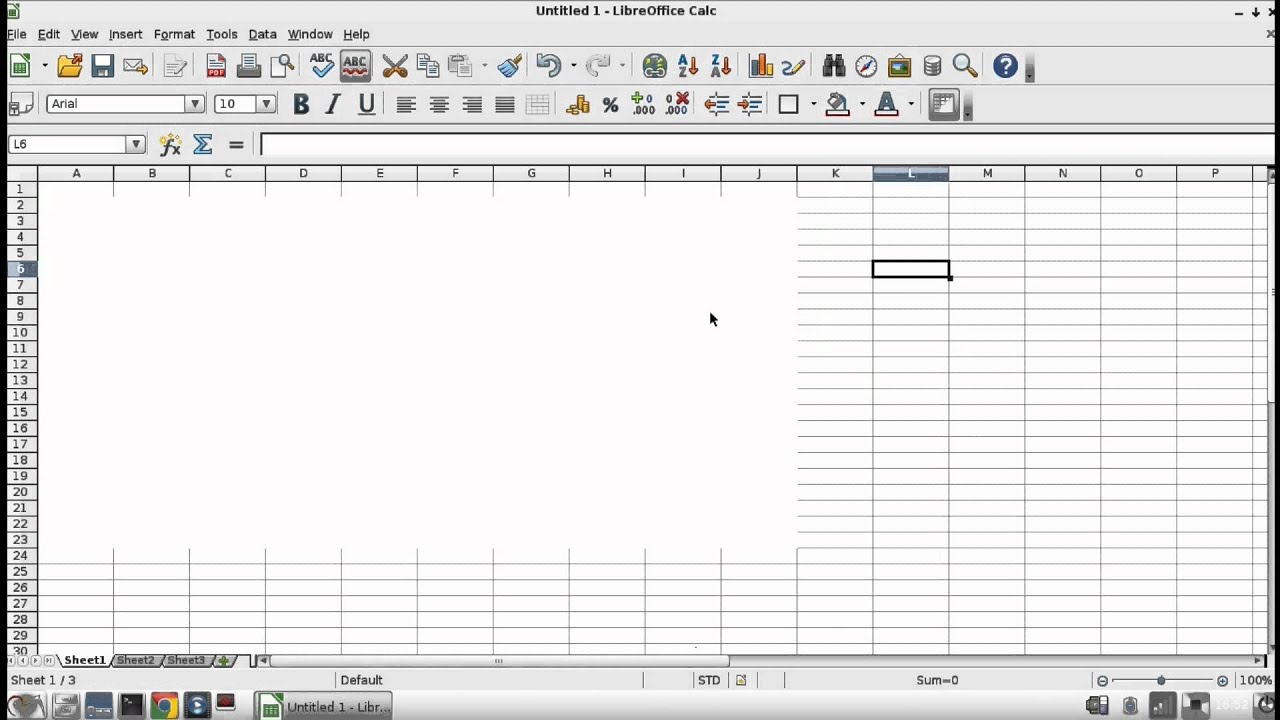Toggle bold formatting
Screen dimensions: 1280x720
(300, 104)
